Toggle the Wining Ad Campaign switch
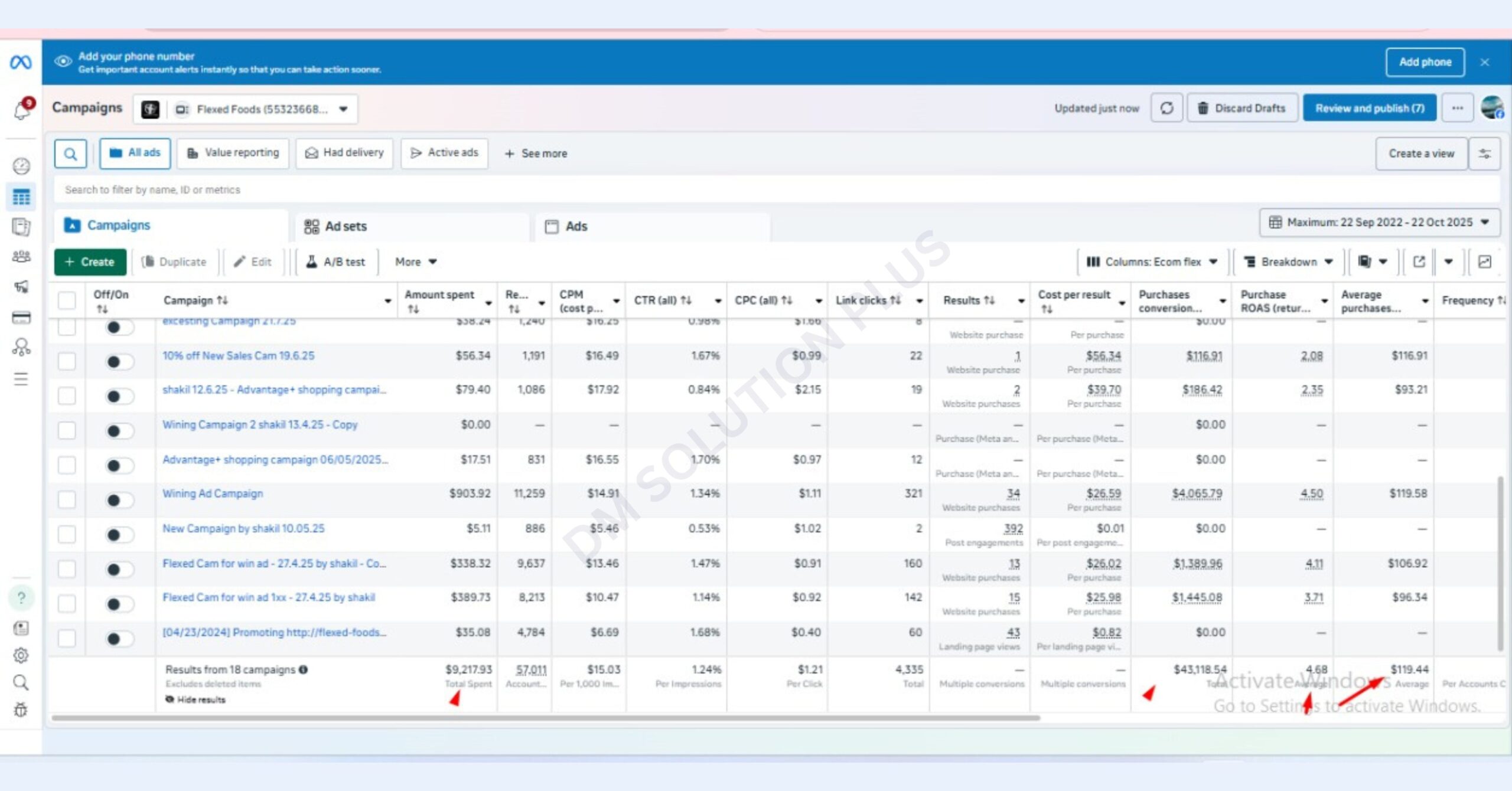The height and width of the screenshot is (791, 1512). point(119,501)
